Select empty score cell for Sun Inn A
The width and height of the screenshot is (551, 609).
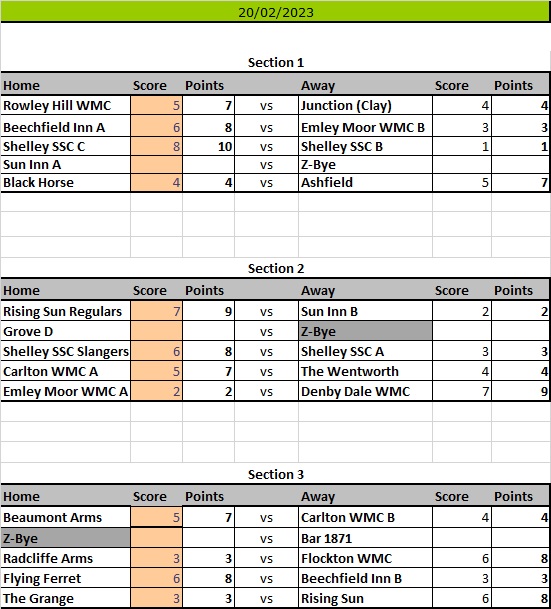pyautogui.click(x=156, y=165)
